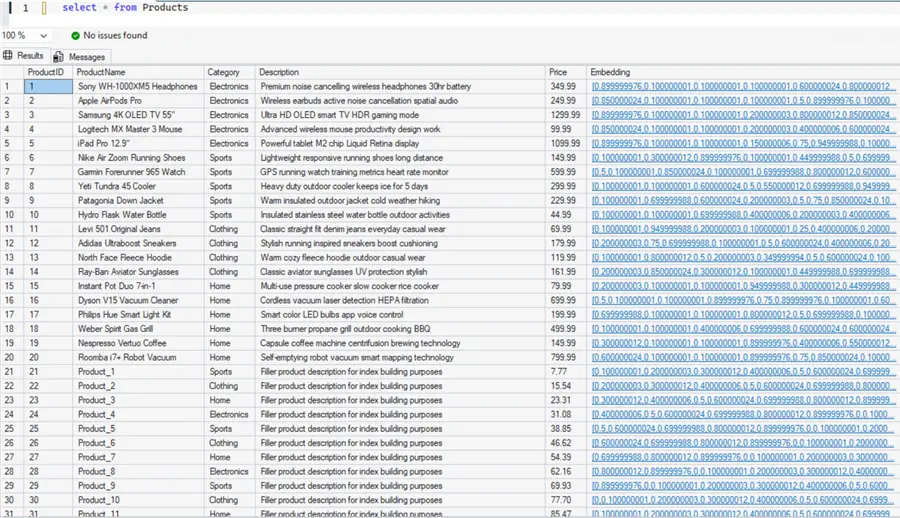900x518 pixels.
Task: Select the Sony WH-1000XM5 Headphones cell
Action: (x=138, y=87)
